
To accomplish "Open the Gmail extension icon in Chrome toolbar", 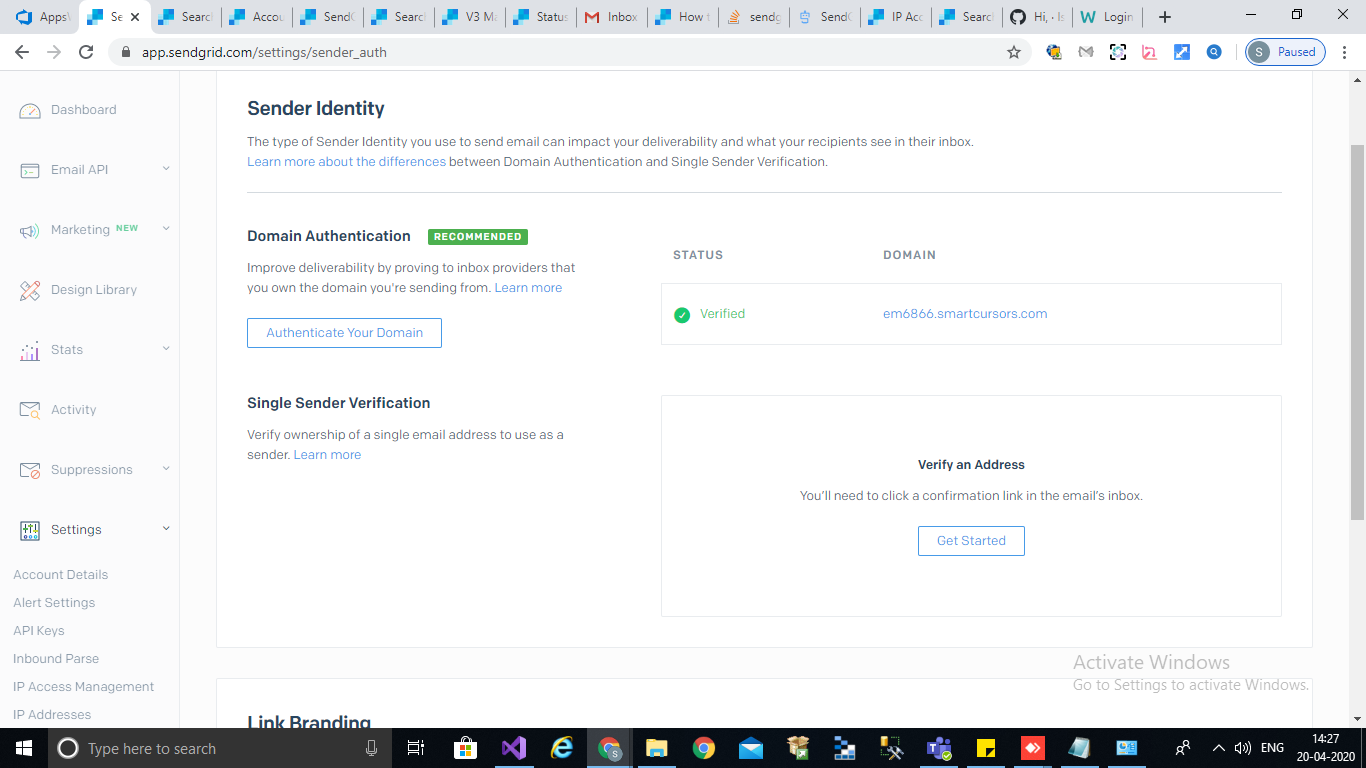I will click(x=1086, y=51).
